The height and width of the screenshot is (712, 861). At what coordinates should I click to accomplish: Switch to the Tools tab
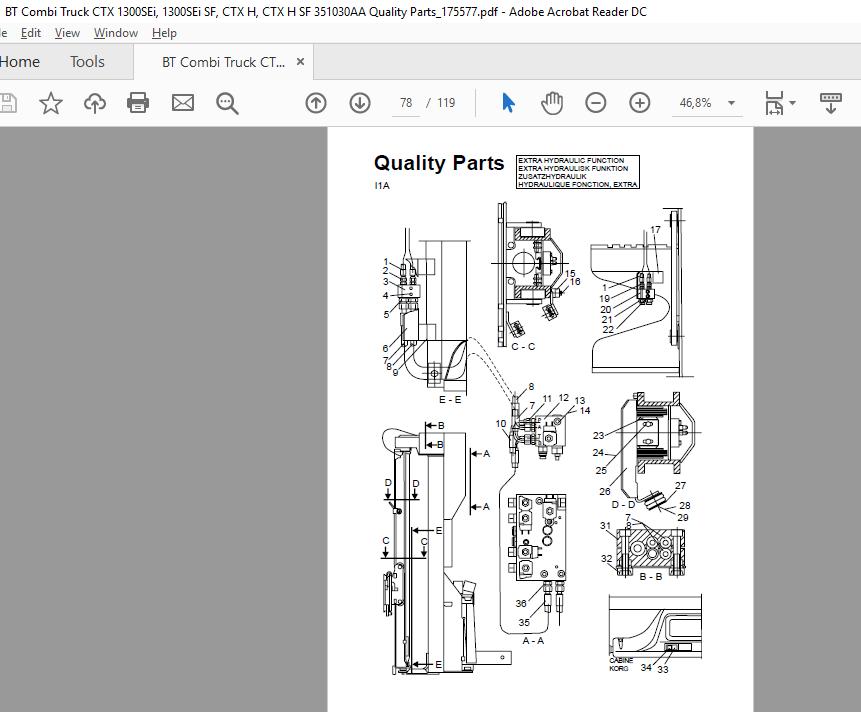click(87, 61)
